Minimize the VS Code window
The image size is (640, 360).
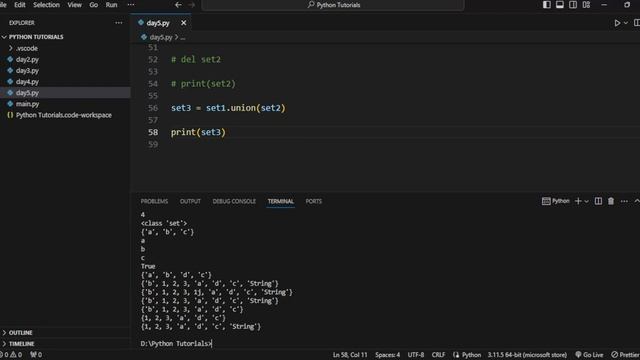coord(604,5)
